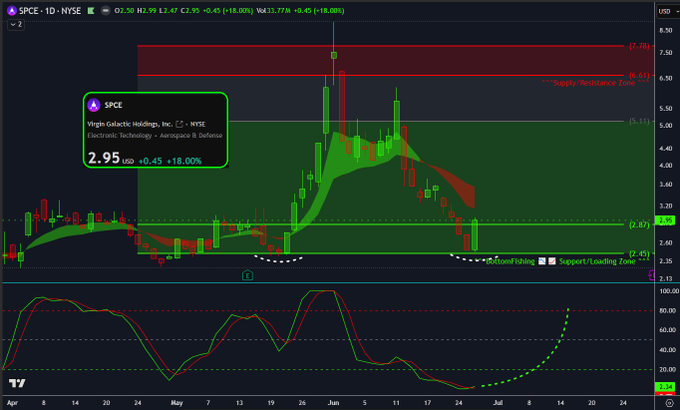Image resolution: width=680 pixels, height=410 pixels.
Task: Open the USD currency dropdown
Action: click(668, 11)
